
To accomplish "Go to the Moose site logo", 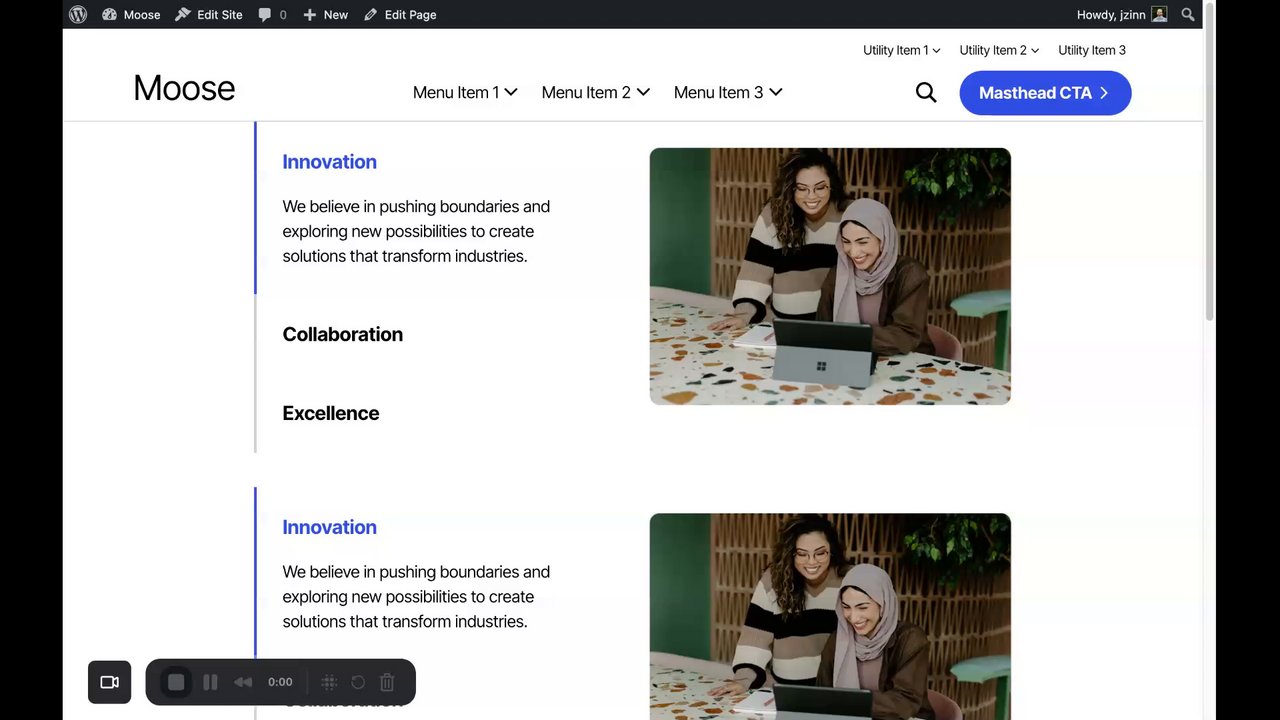I will (x=184, y=88).
